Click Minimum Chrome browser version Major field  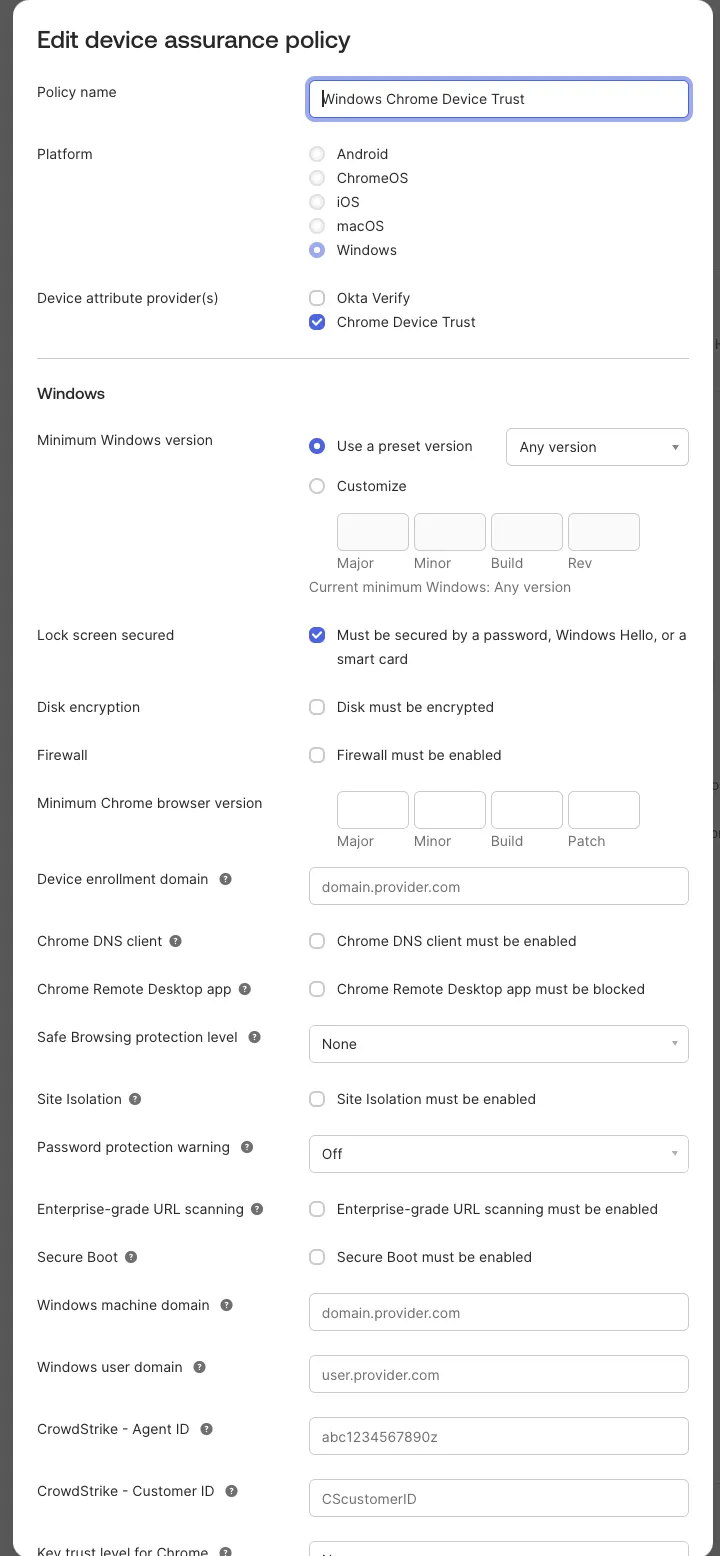tap(373, 810)
